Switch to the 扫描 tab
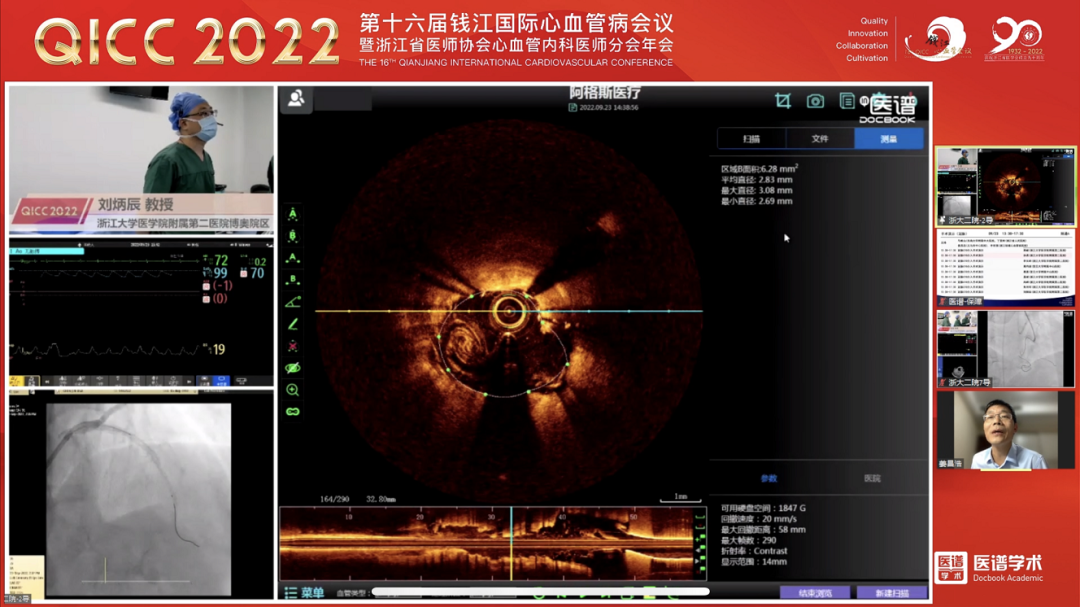Screen dimensions: 1080x607 [x=751, y=139]
